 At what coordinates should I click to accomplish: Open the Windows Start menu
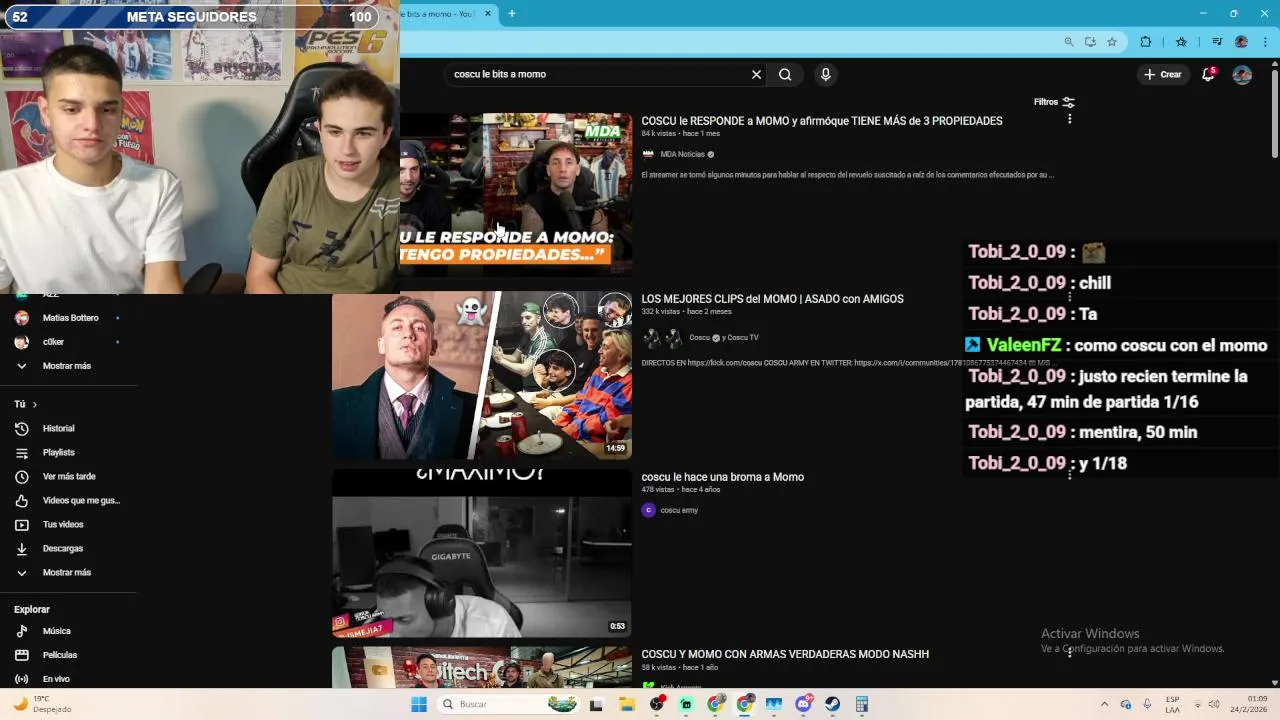click(419, 704)
